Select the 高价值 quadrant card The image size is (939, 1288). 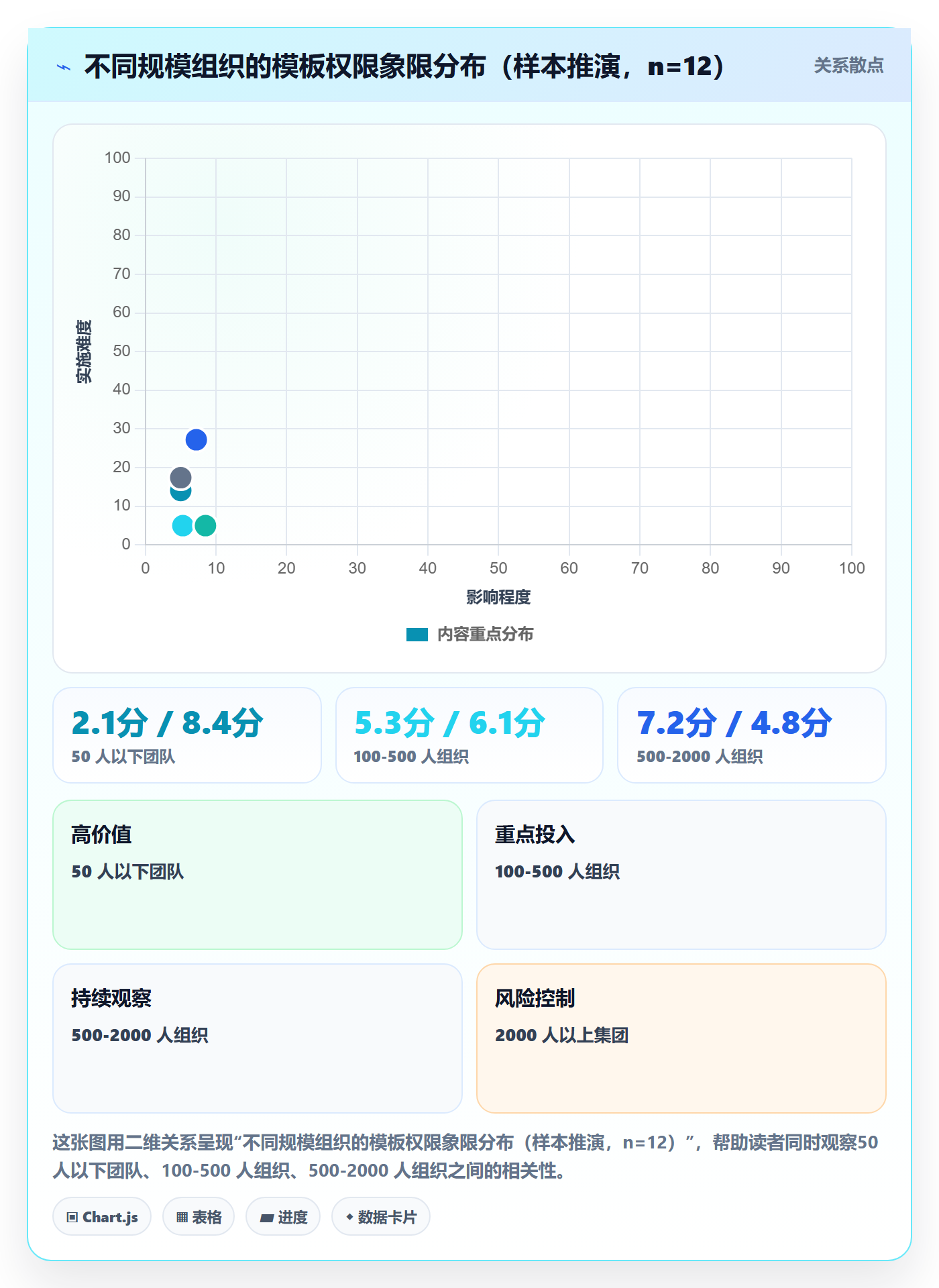pos(258,875)
